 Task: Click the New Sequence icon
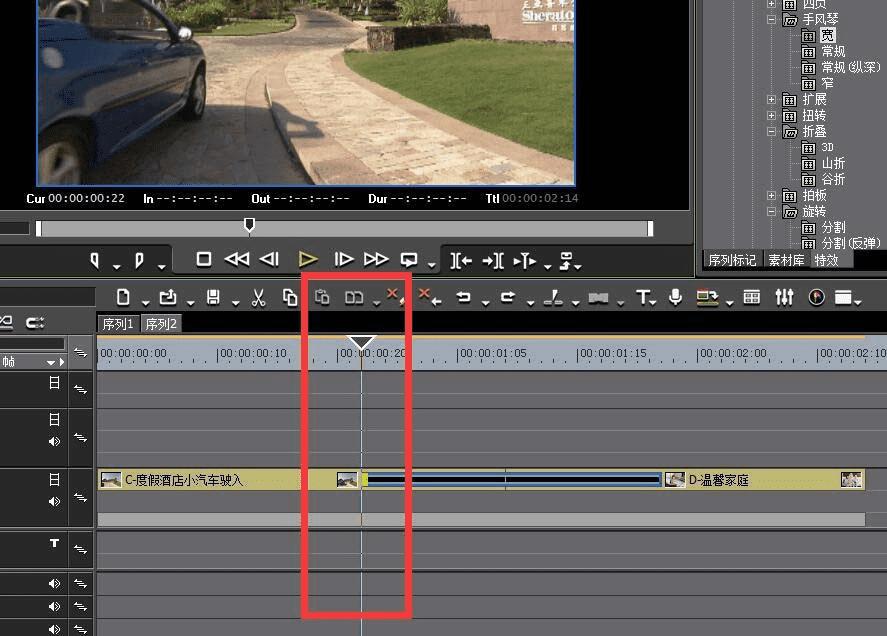click(x=123, y=297)
